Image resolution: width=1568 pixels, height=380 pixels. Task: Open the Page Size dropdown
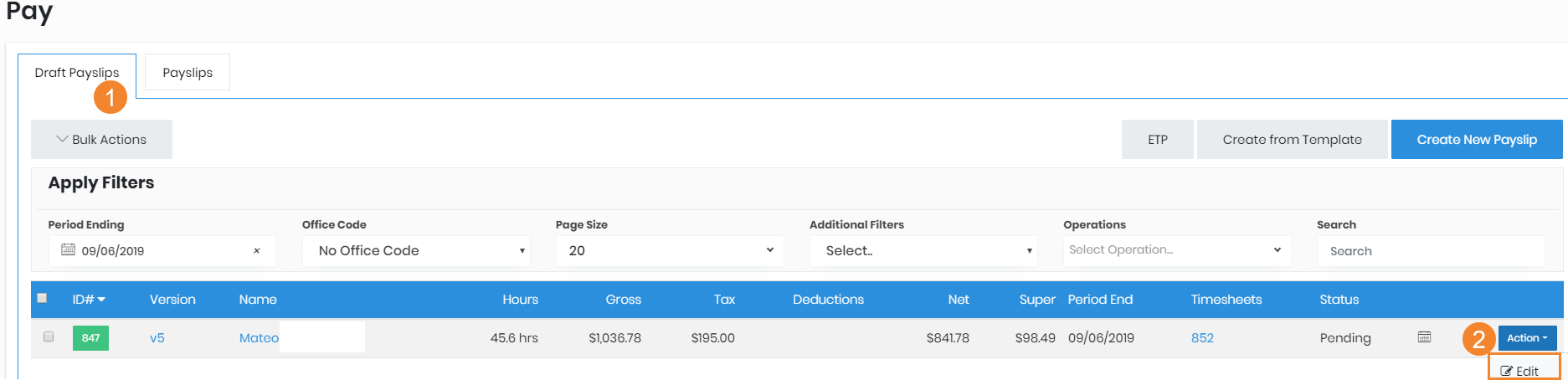coord(670,251)
